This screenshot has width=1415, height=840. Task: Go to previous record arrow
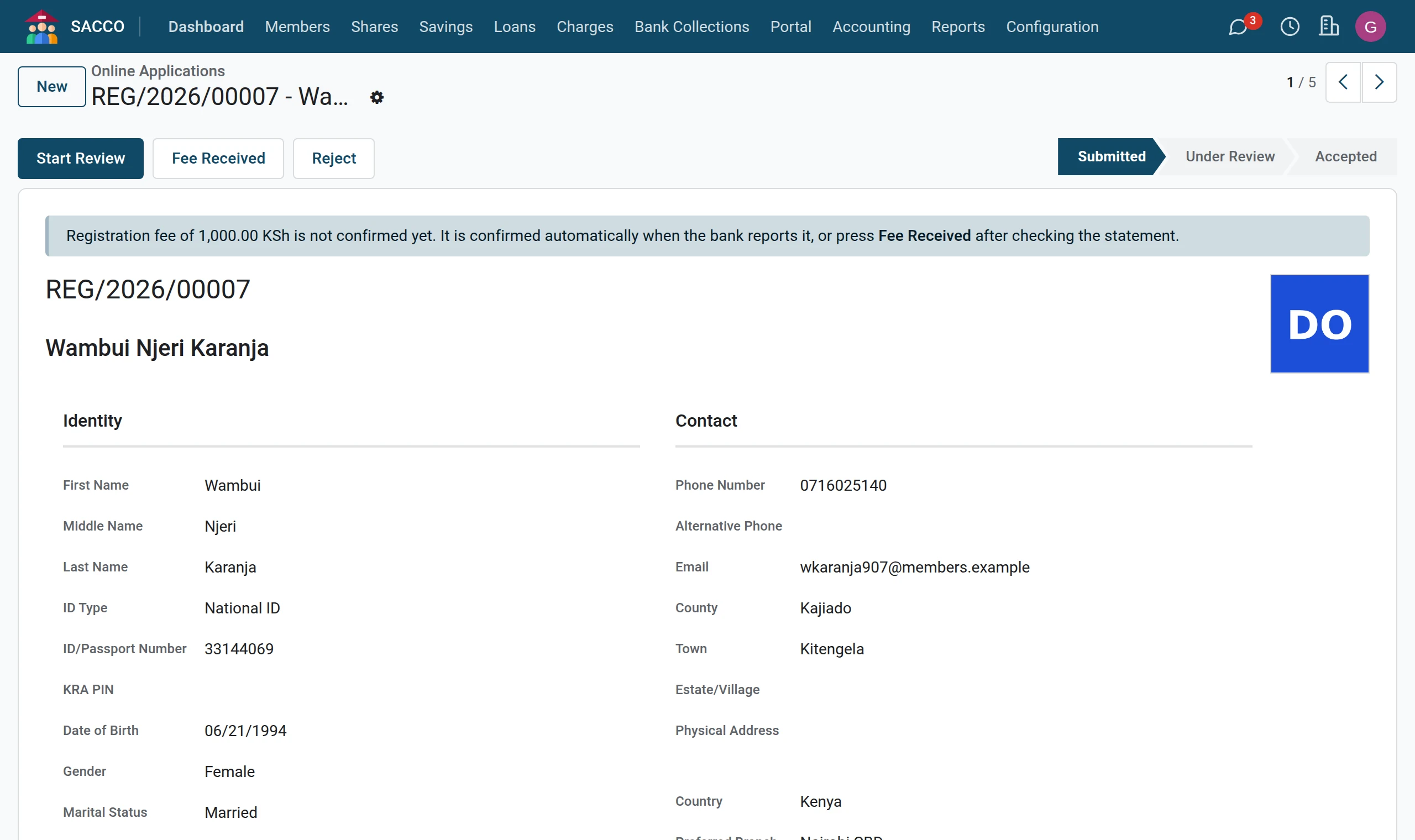tap(1343, 82)
